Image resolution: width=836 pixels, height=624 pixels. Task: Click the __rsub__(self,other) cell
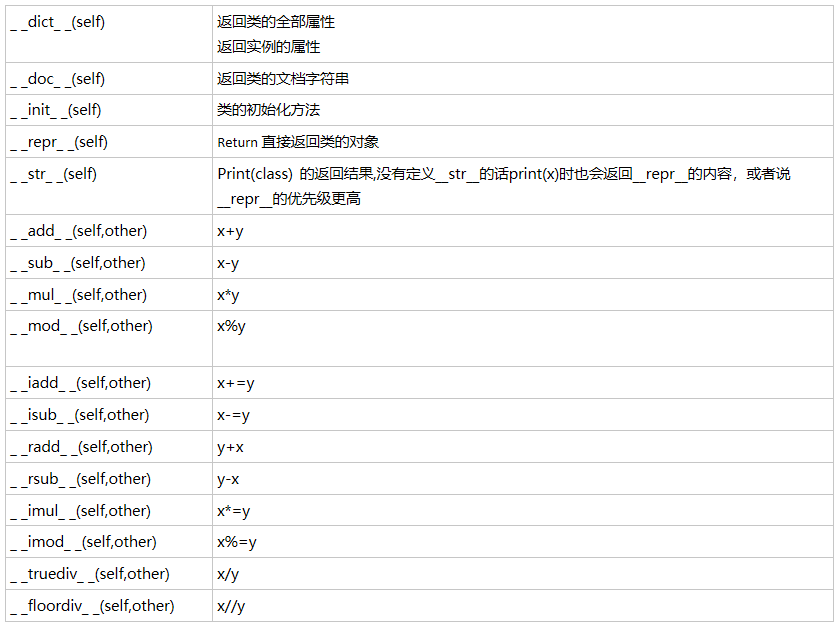[x=80, y=479]
